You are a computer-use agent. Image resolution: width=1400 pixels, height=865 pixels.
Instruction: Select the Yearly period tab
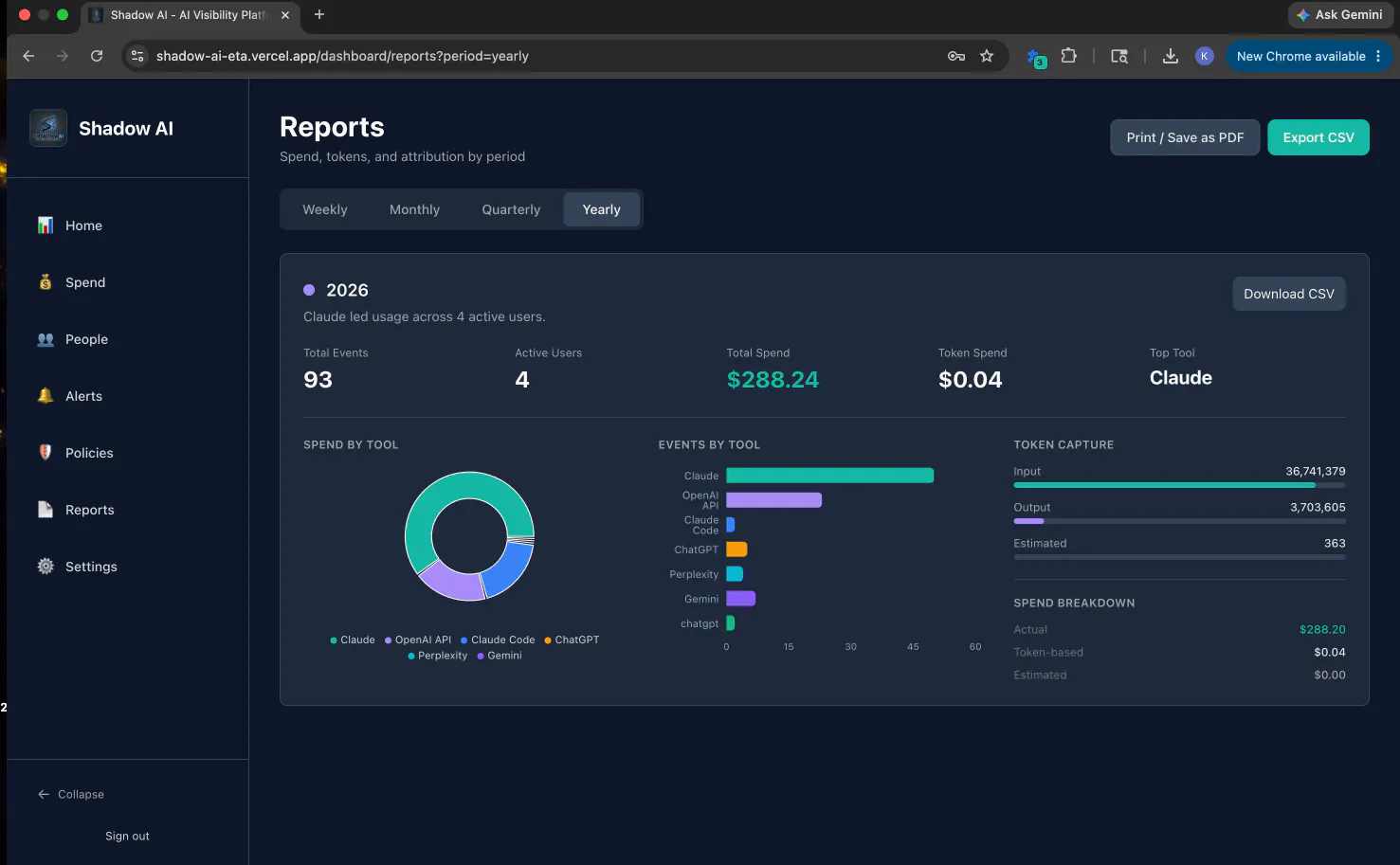pos(602,209)
